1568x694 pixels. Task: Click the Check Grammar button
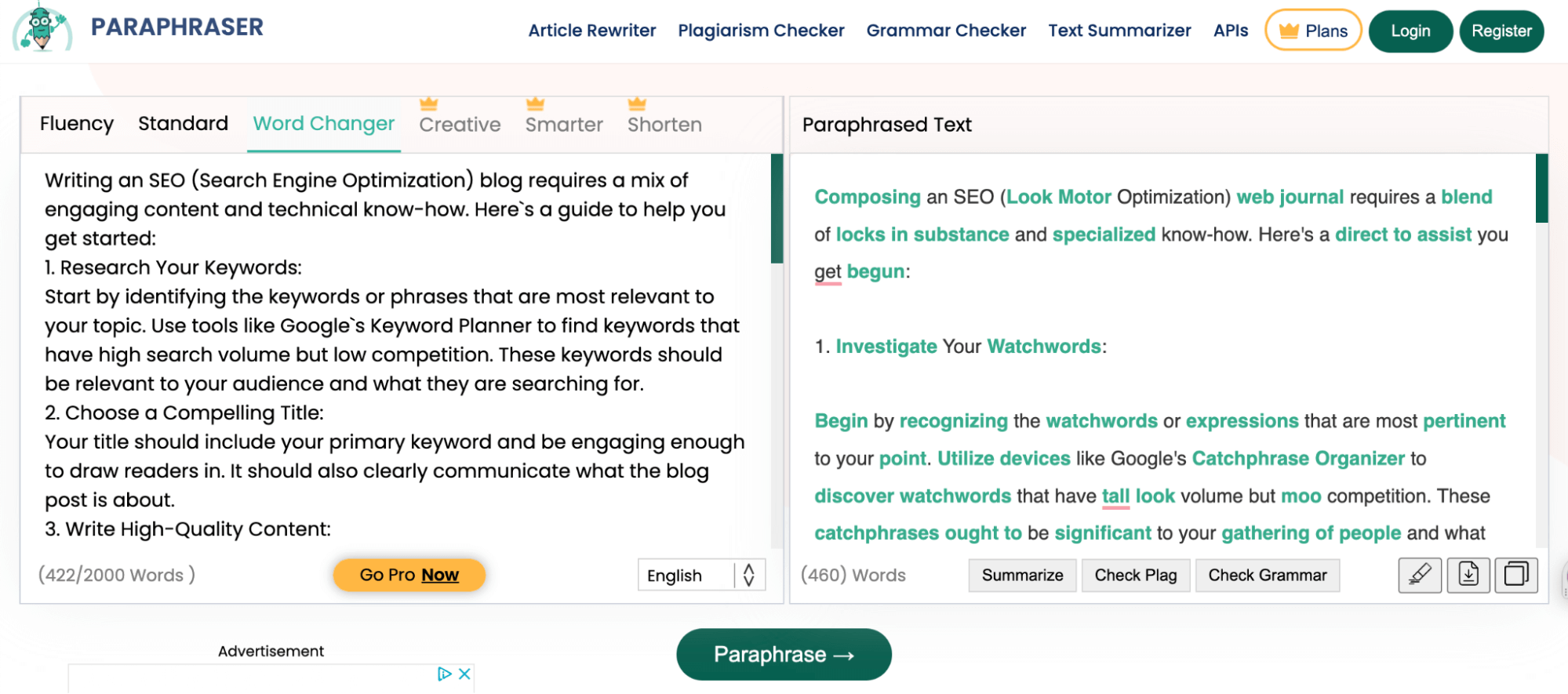(1267, 576)
